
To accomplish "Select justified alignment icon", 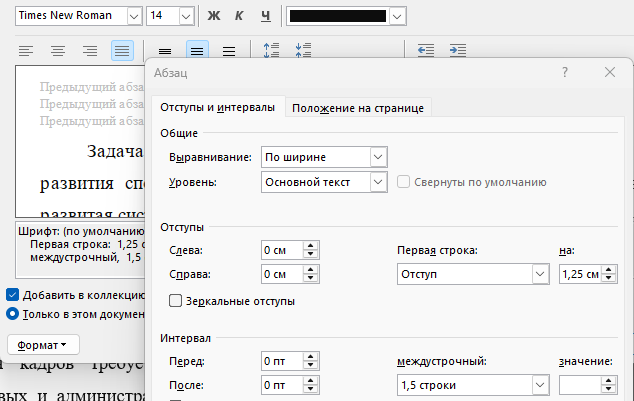I will coord(122,51).
